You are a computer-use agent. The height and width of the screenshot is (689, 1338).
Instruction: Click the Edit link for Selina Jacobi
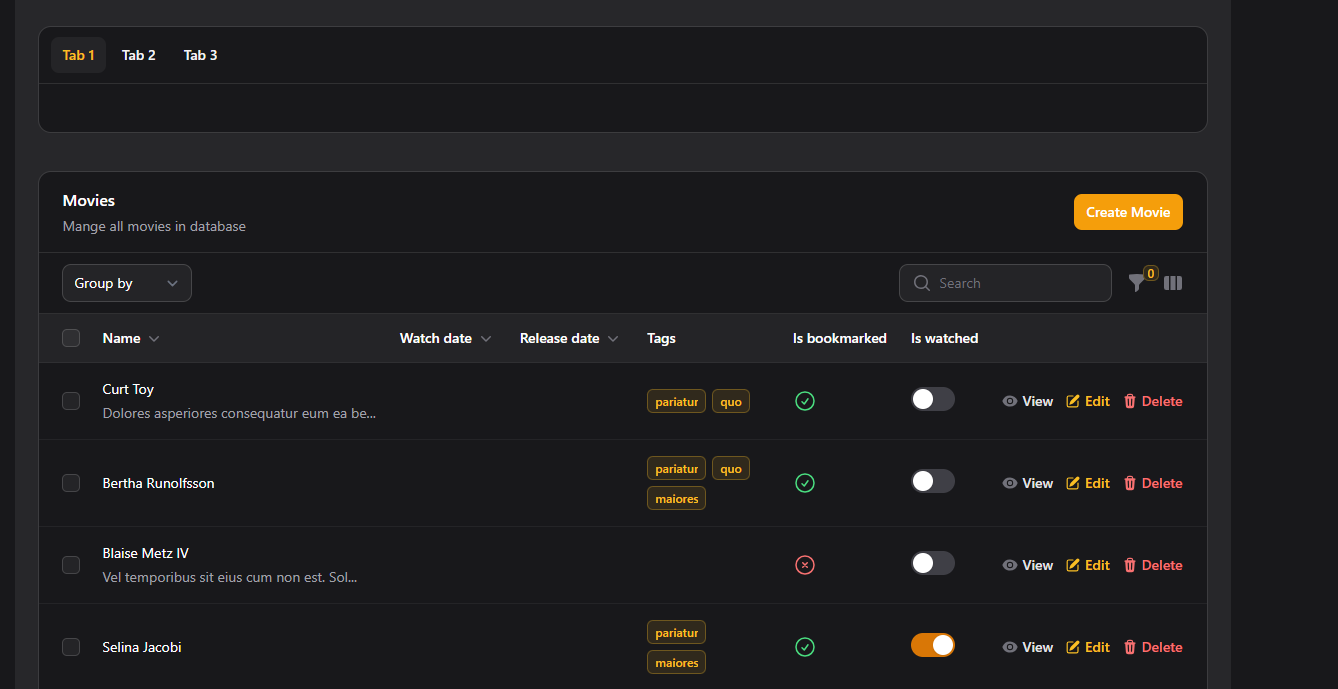1088,647
